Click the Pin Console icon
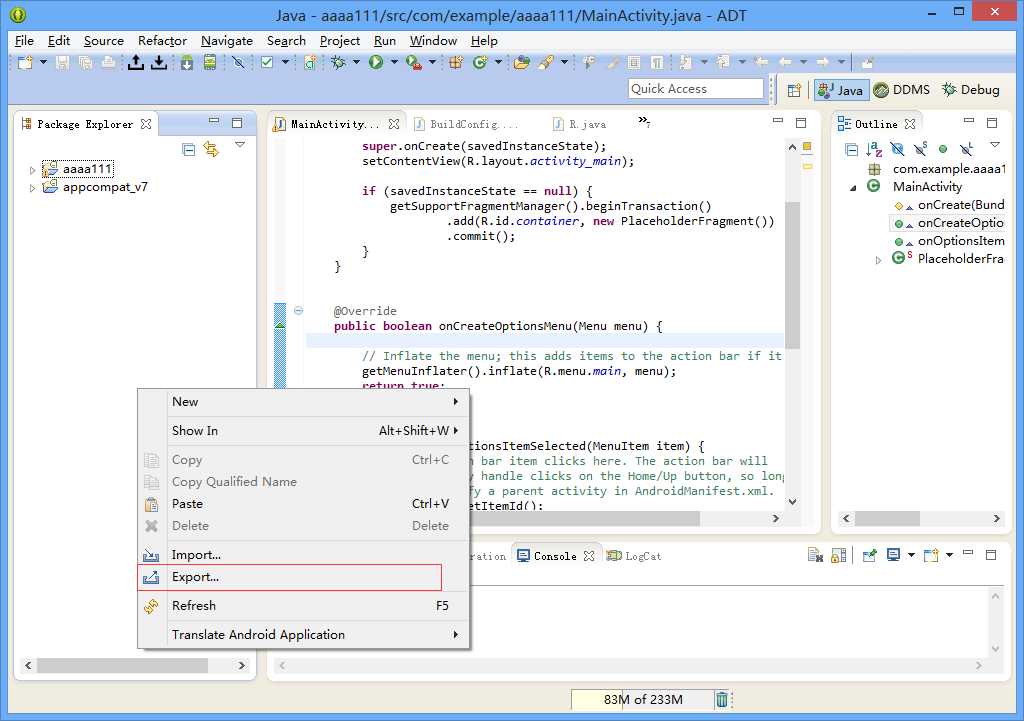Screen dimensions: 1024x721 tap(869, 555)
